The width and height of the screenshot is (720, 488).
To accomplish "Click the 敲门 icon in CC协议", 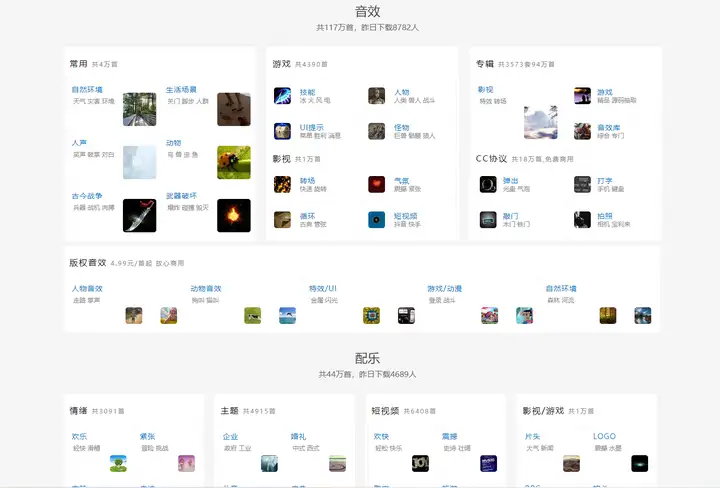I will click(488, 219).
